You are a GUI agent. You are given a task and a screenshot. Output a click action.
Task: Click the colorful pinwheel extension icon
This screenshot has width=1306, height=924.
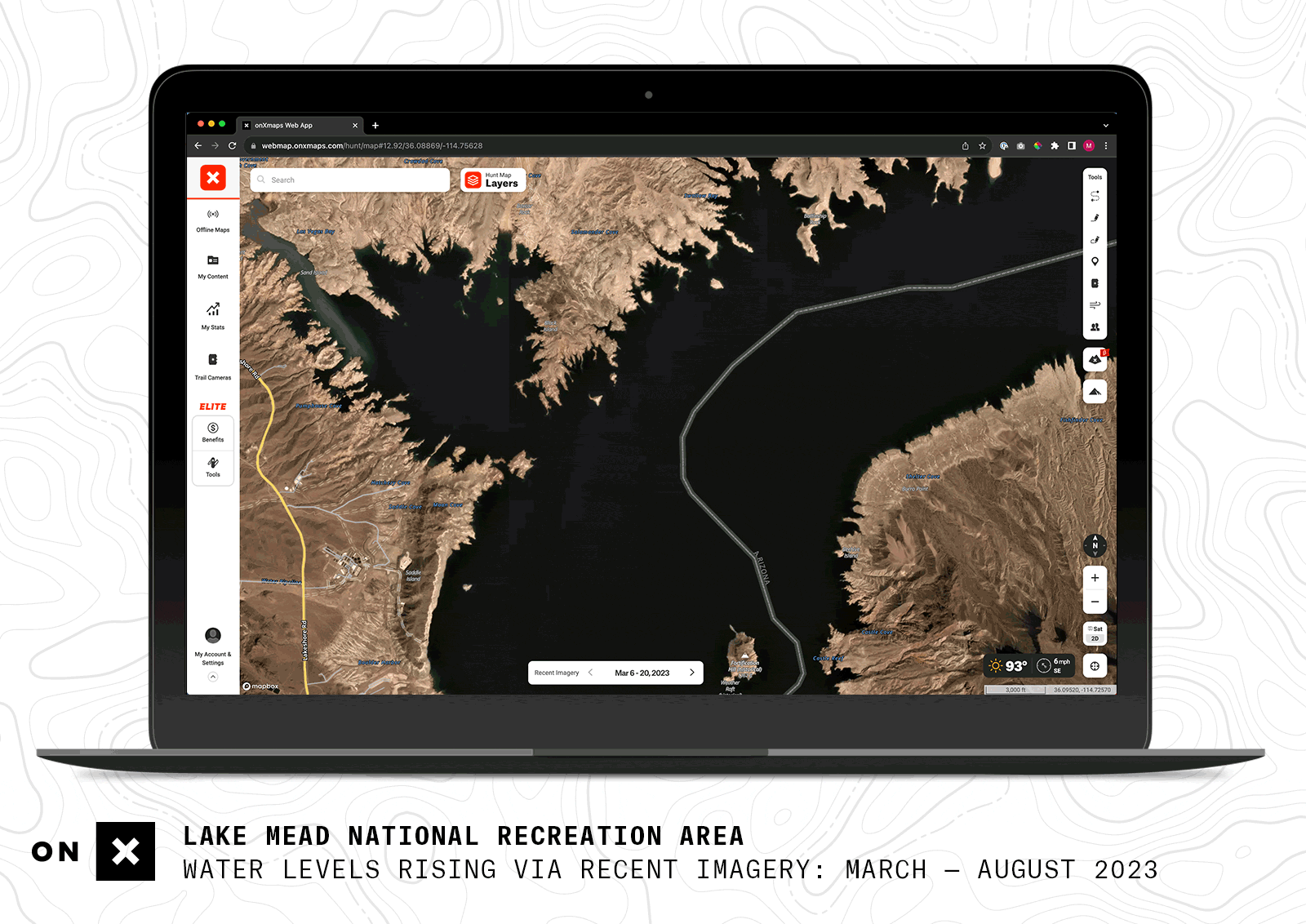pos(1037,146)
